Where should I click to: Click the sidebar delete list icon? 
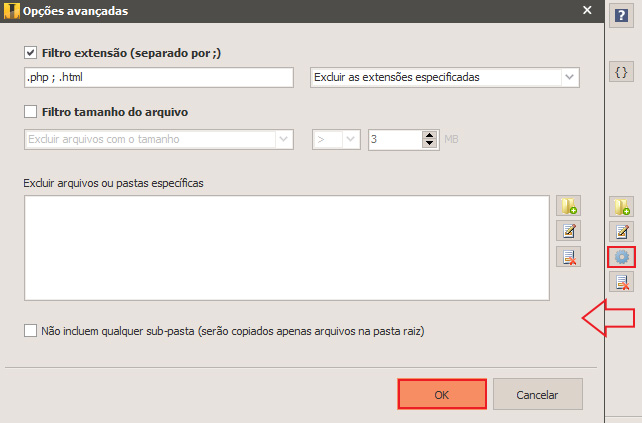622,282
